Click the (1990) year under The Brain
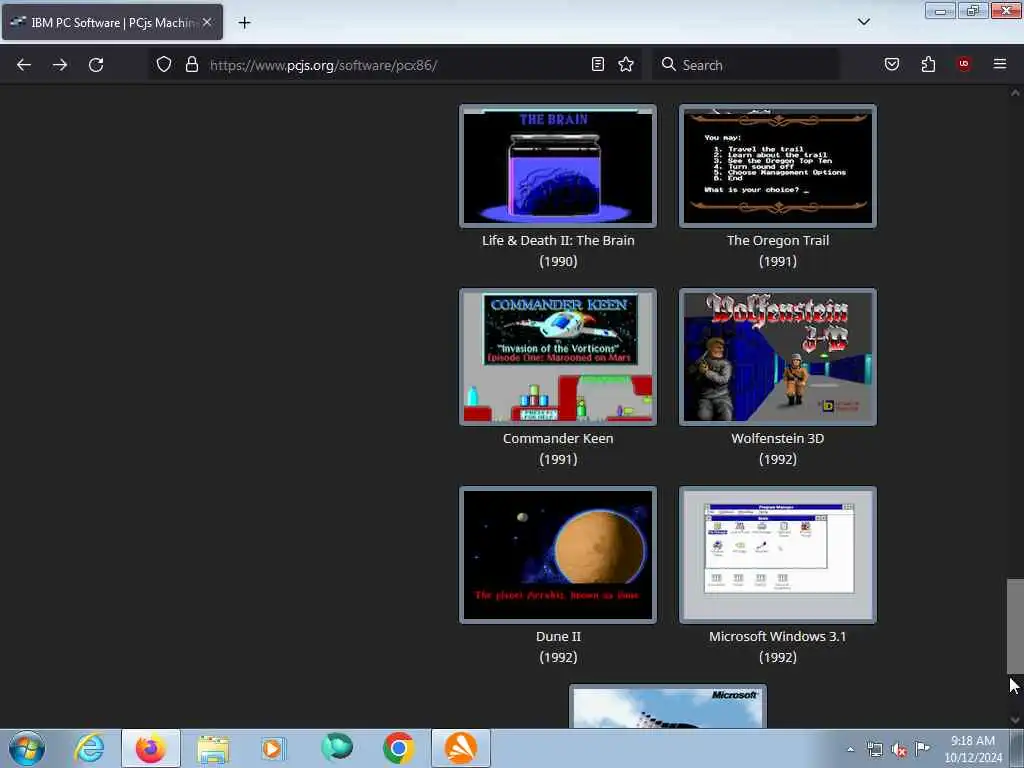1024x768 pixels. [x=558, y=261]
